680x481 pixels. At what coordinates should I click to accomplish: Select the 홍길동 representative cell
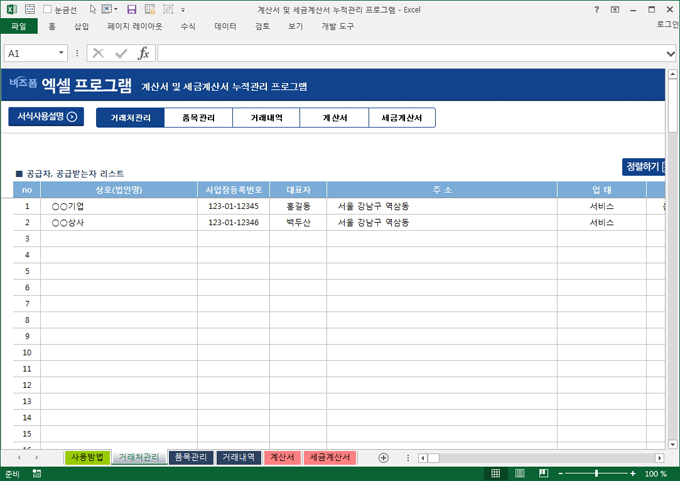(298, 206)
